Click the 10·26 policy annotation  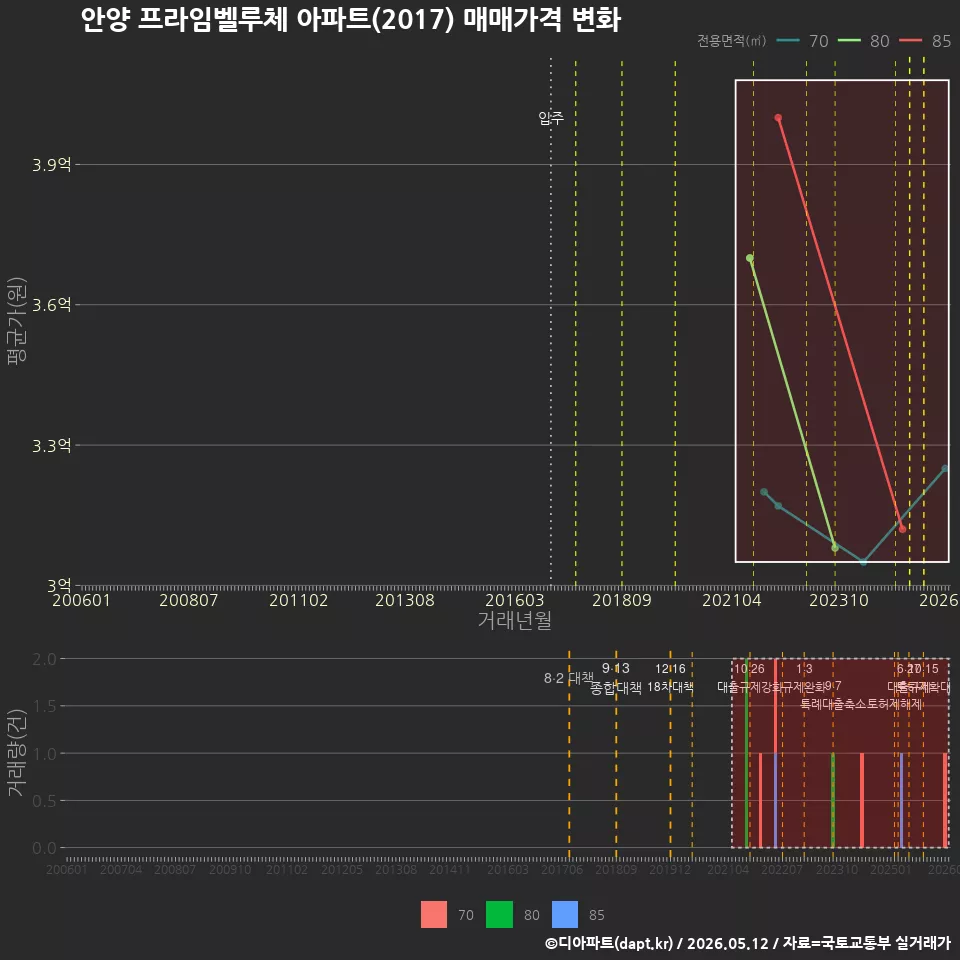(x=749, y=669)
